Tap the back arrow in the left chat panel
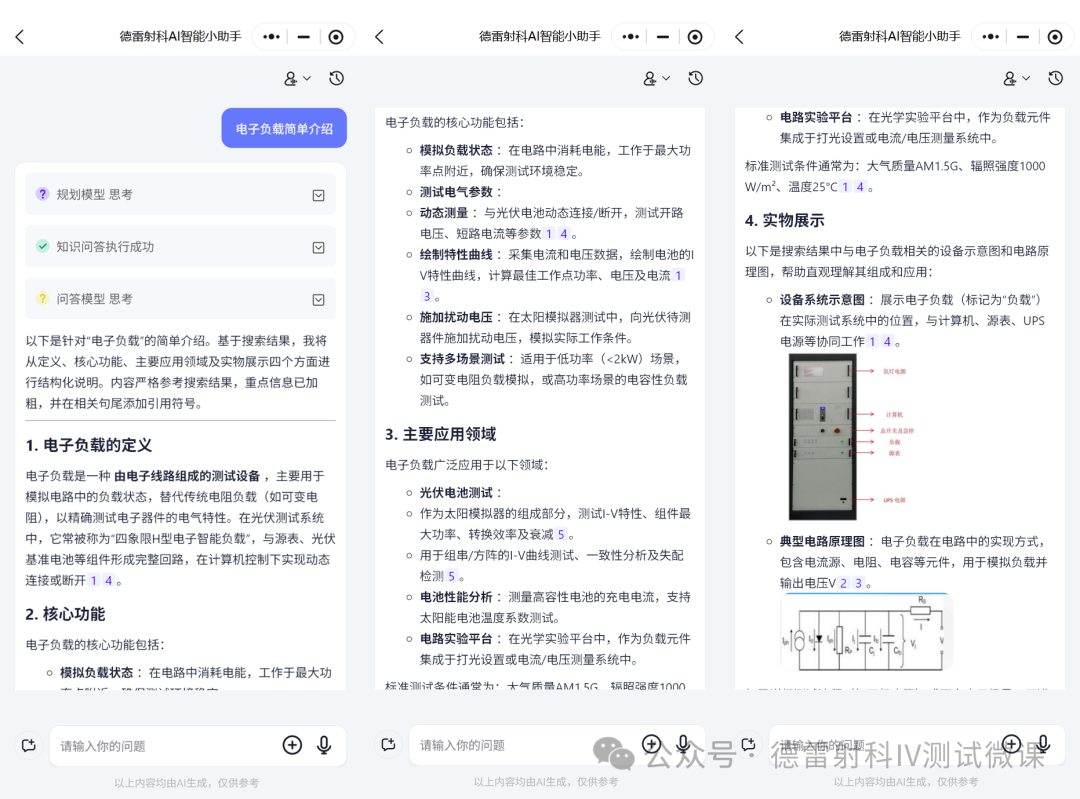 [19, 37]
